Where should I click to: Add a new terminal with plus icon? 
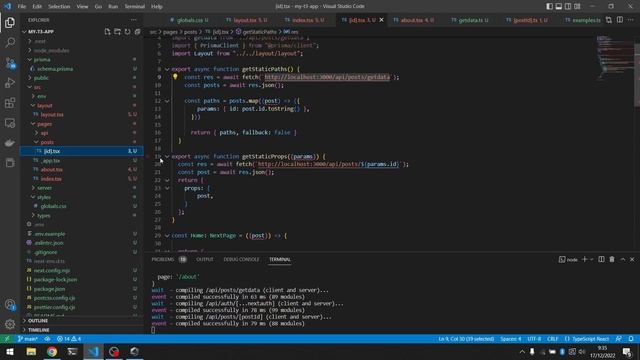[x=584, y=259]
